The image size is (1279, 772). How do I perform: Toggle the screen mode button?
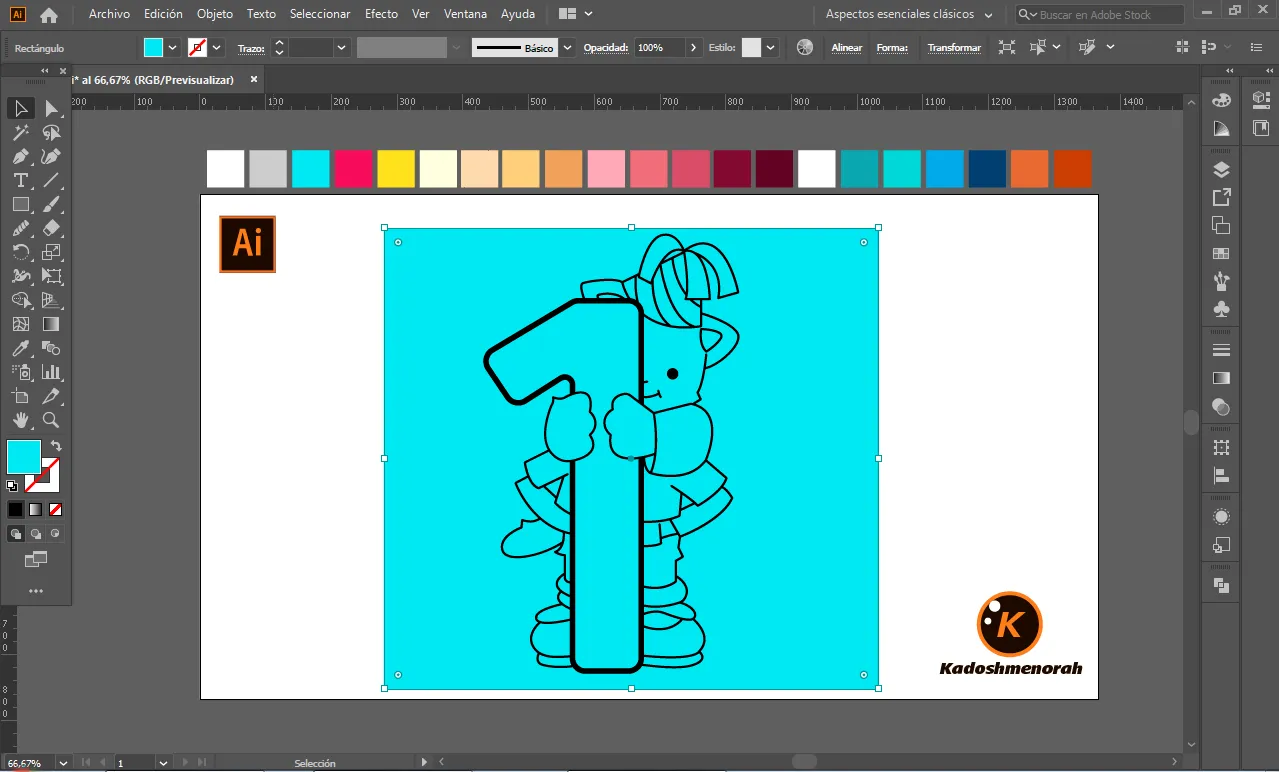[36, 559]
